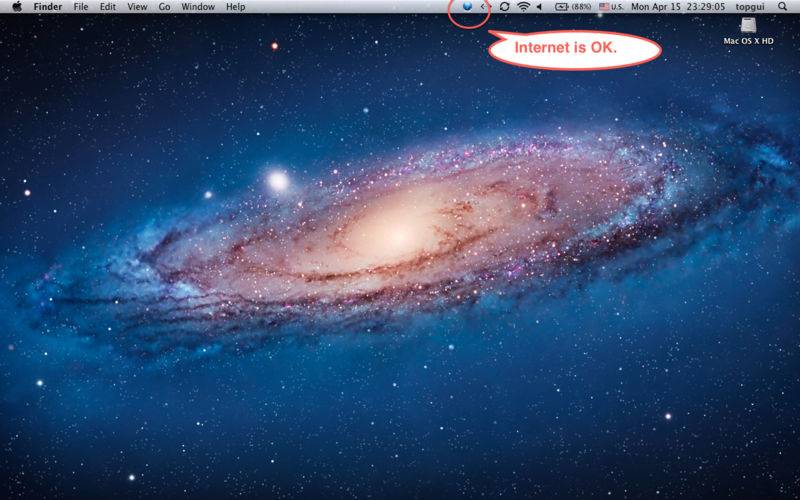The height and width of the screenshot is (500, 800).
Task: Open the Go menu
Action: point(164,7)
